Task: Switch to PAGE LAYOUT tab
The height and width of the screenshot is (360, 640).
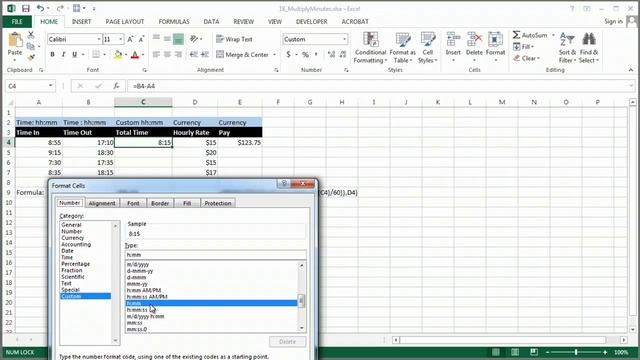Action: (124, 22)
